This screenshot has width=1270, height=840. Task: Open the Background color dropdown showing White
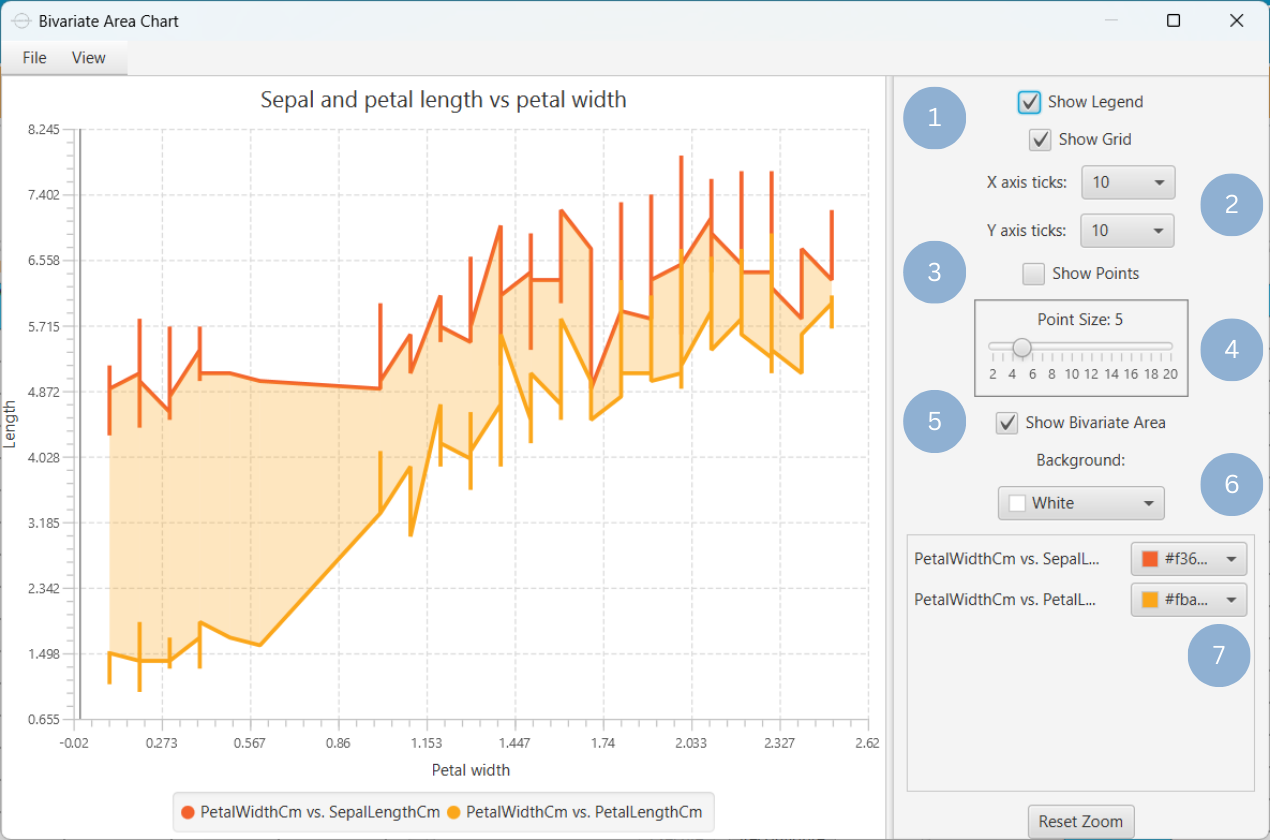point(1080,503)
